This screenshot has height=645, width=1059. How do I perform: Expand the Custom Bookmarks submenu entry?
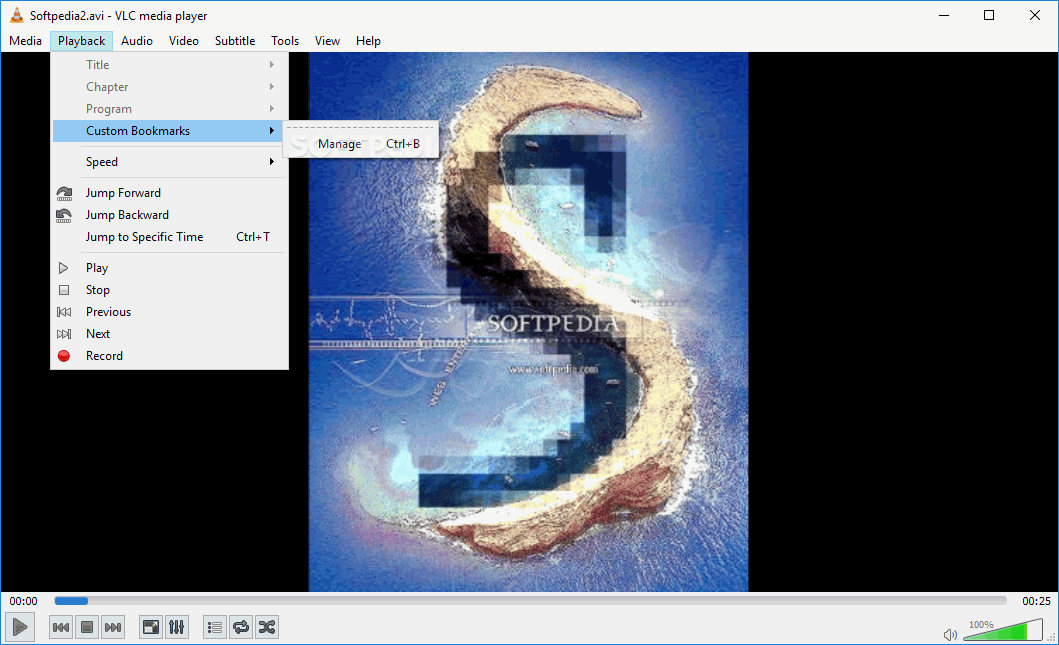pos(169,131)
